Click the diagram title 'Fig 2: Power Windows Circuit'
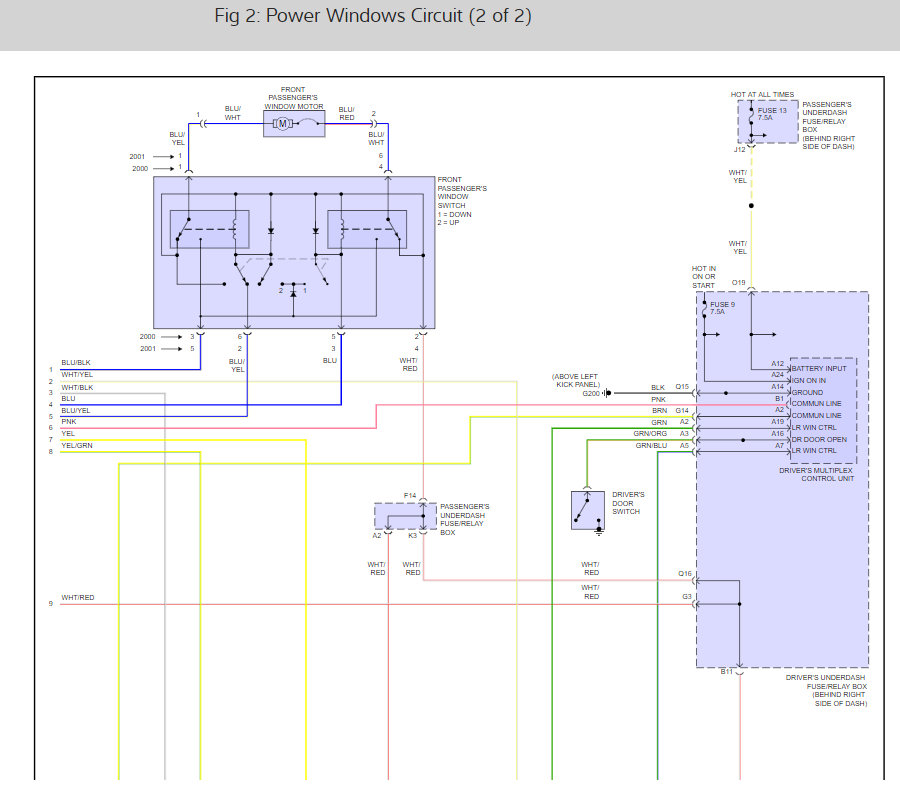Screen dimensions: 900x797 [x=372, y=17]
